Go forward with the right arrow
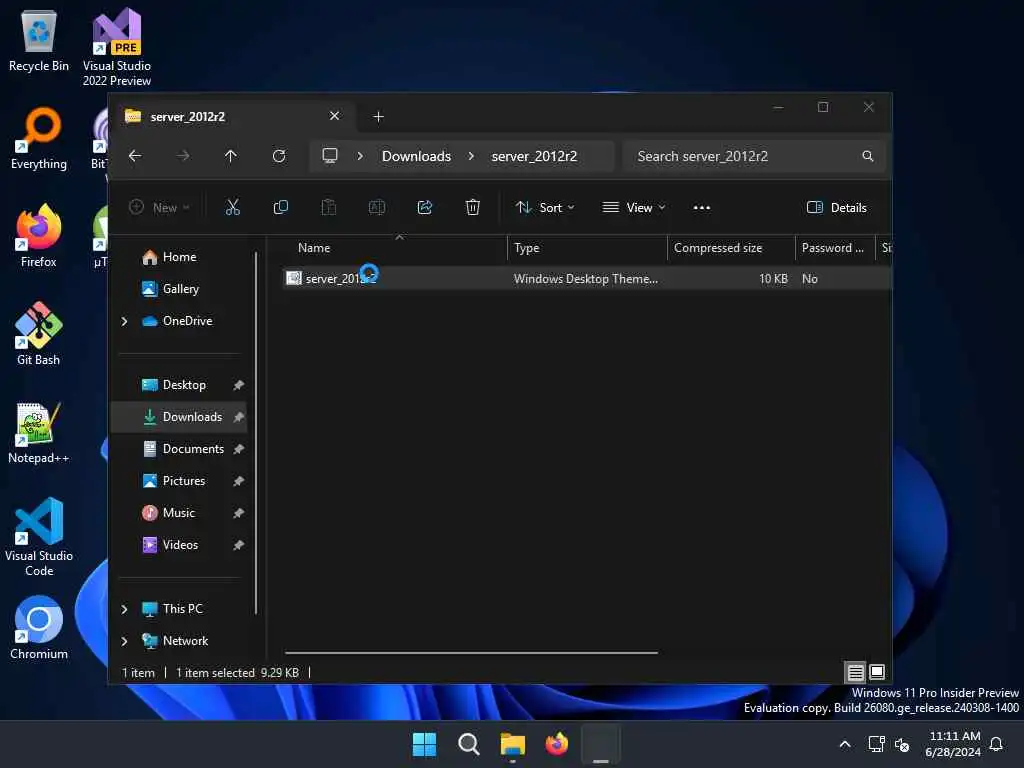The width and height of the screenshot is (1024, 768). [x=183, y=156]
